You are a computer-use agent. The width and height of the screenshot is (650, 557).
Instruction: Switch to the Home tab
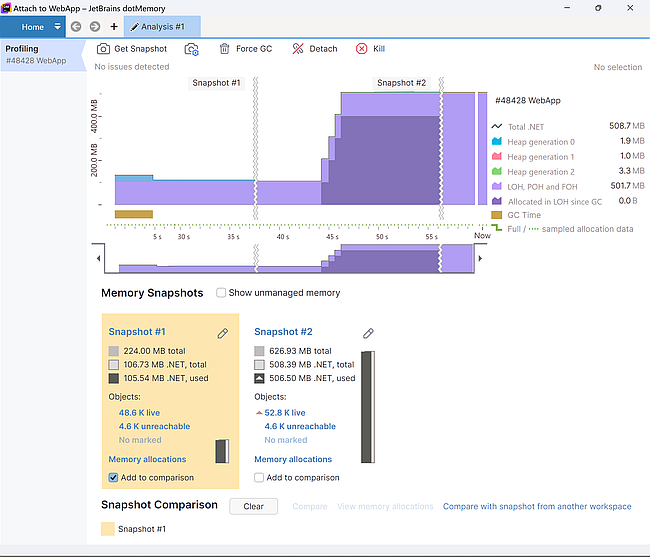point(33,27)
